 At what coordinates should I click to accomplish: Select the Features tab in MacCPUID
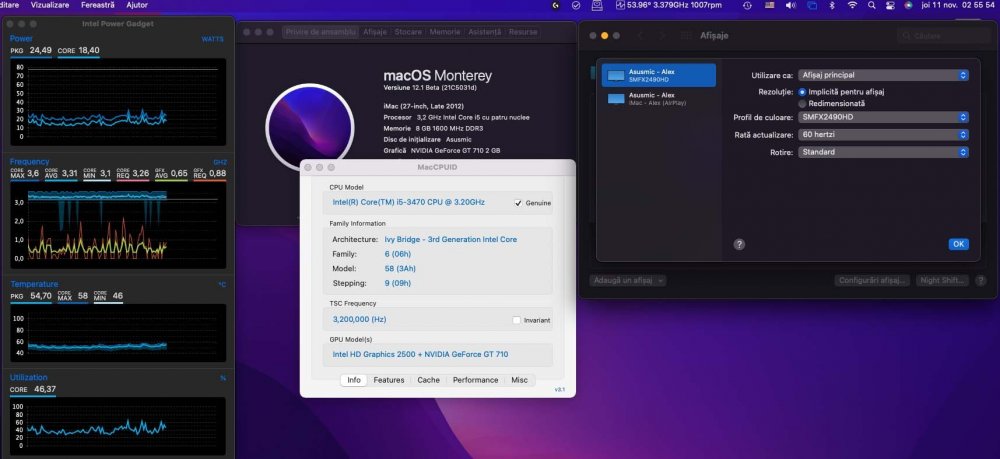[x=389, y=380]
